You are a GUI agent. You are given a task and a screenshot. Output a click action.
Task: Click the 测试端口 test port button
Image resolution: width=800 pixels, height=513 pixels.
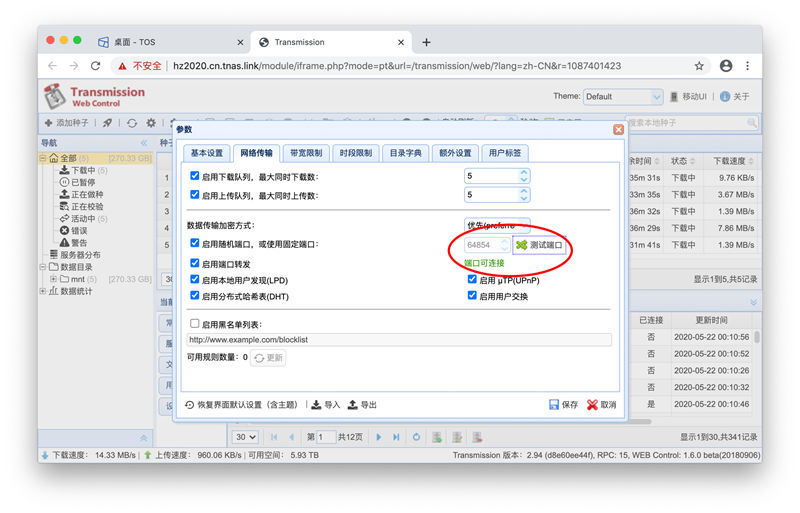click(539, 245)
